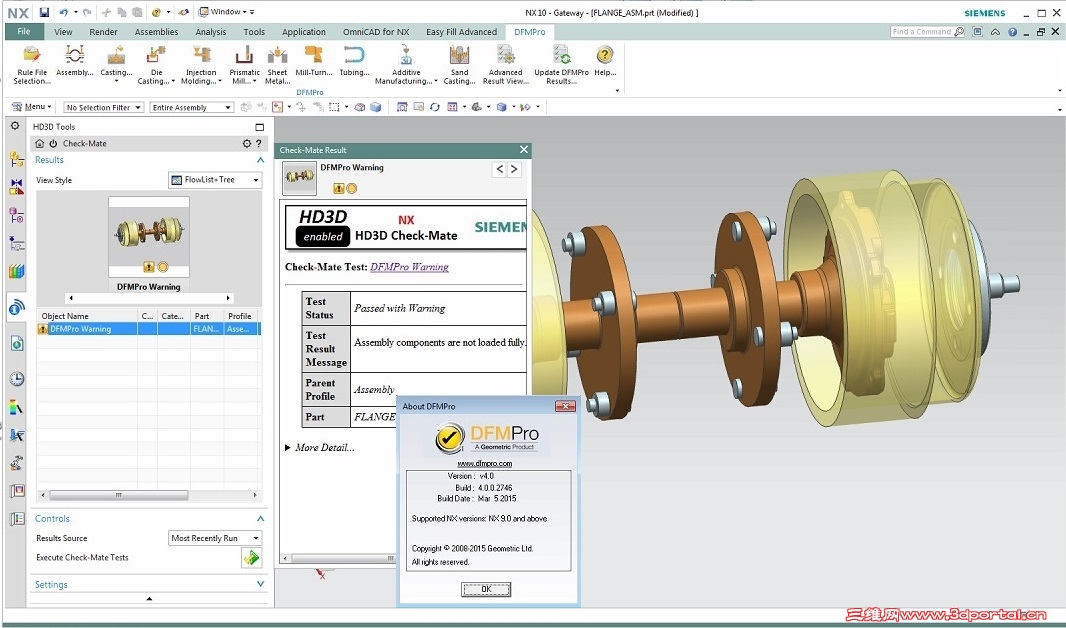
Task: Open Sheet Metal analysis
Action: click(x=277, y=65)
